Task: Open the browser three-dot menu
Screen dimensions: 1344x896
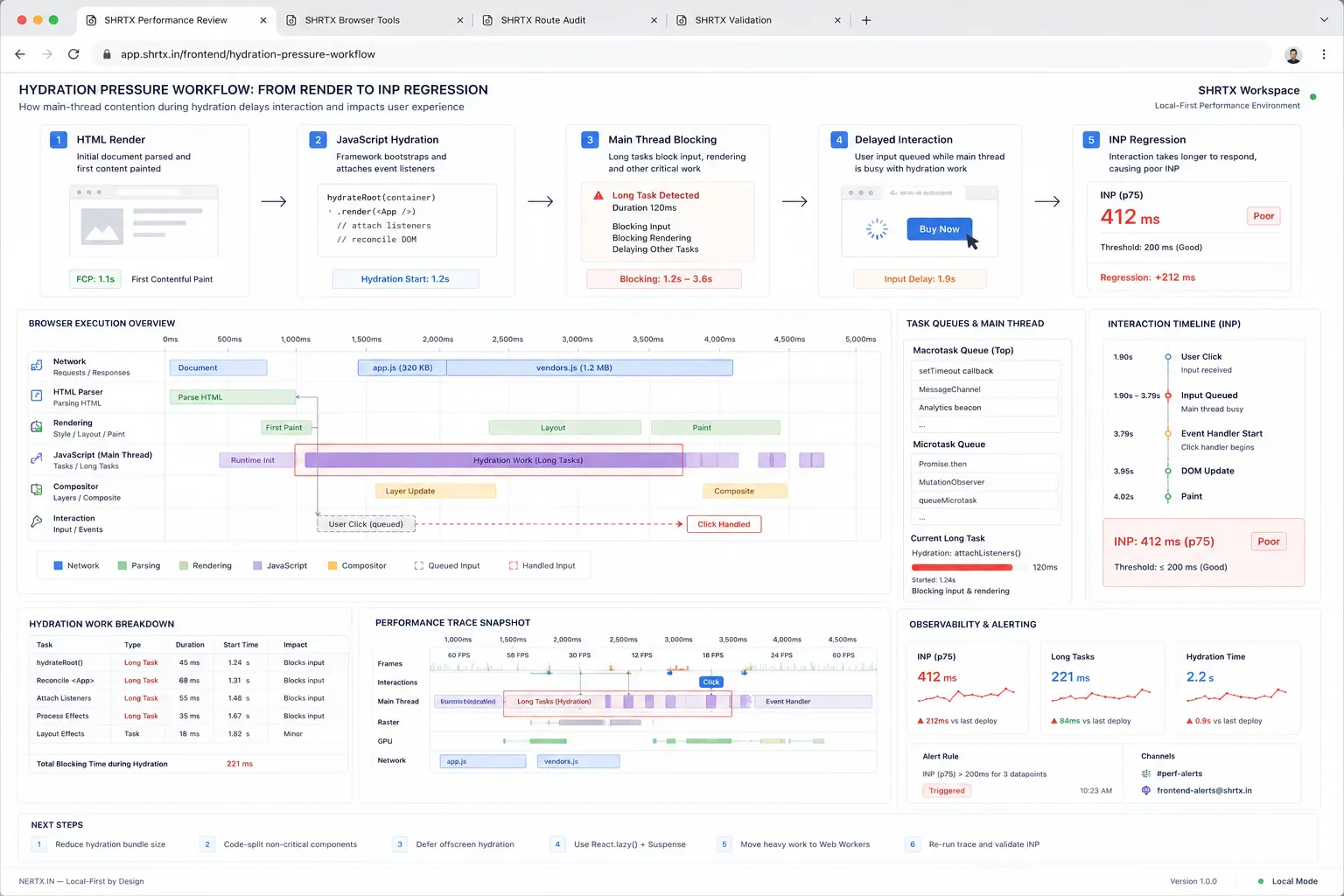Action: pyautogui.click(x=1324, y=54)
